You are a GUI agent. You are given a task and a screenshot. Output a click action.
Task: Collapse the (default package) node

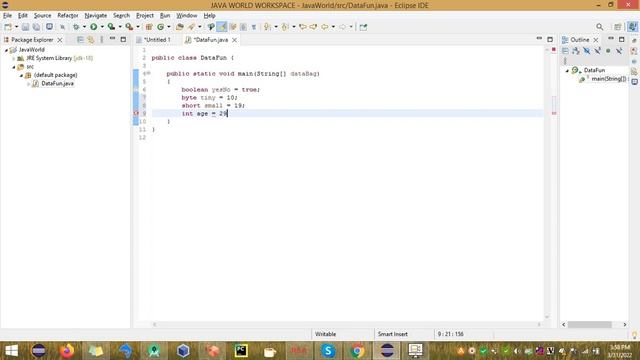21,76
